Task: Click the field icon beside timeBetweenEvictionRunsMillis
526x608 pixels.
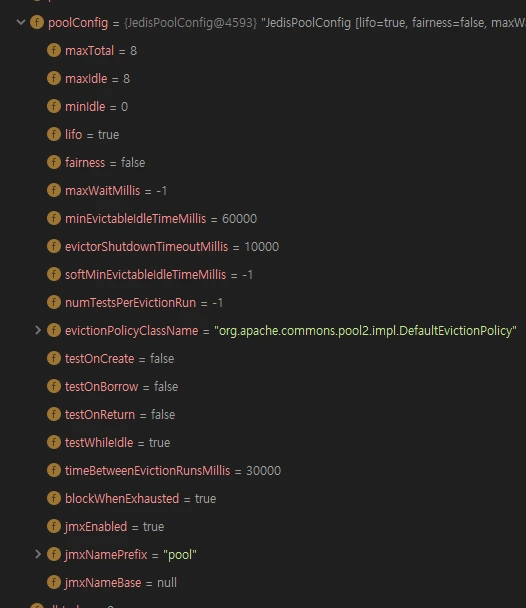Action: 54,470
